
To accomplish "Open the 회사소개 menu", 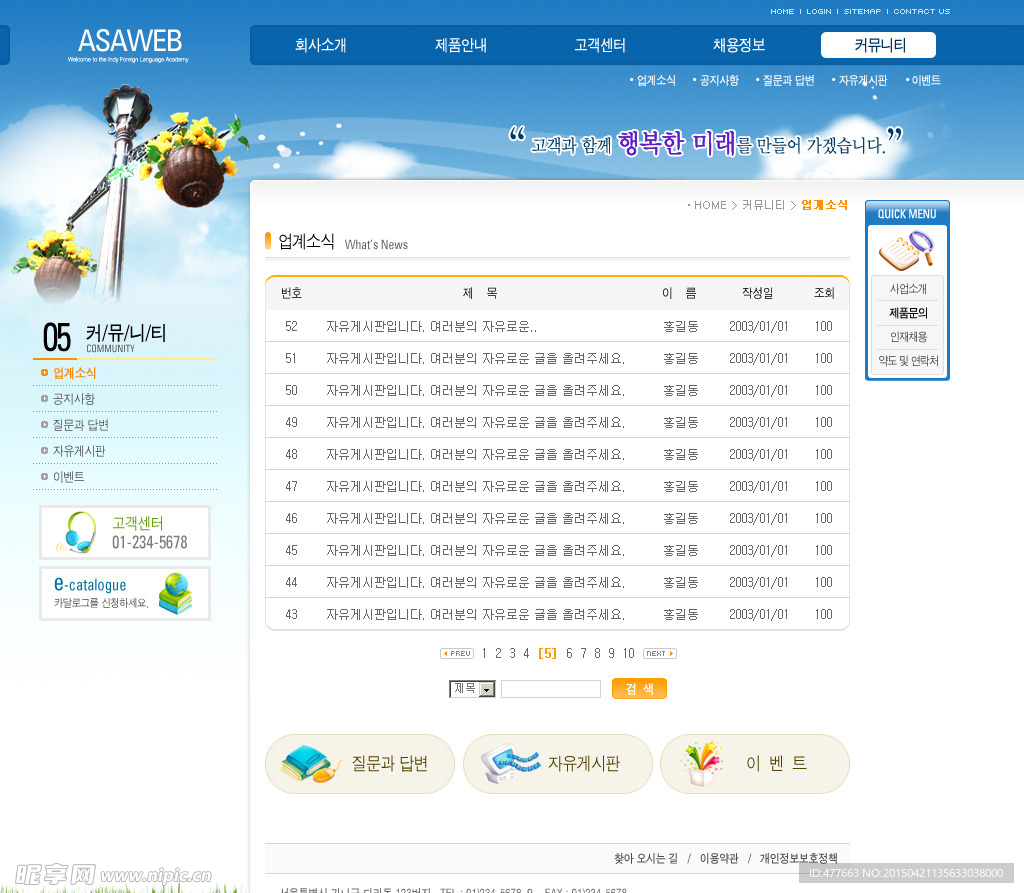I will pos(320,45).
